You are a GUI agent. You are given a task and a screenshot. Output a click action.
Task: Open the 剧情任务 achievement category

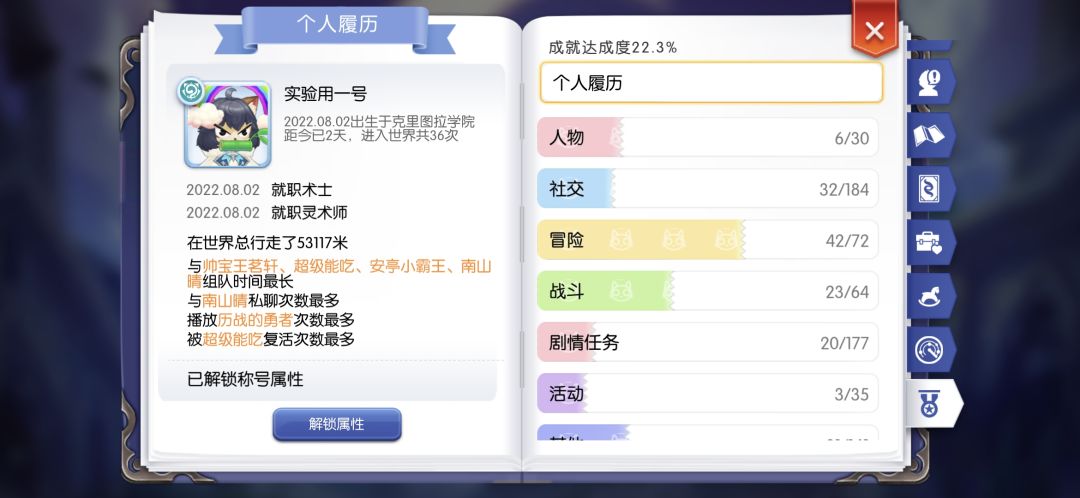(708, 343)
